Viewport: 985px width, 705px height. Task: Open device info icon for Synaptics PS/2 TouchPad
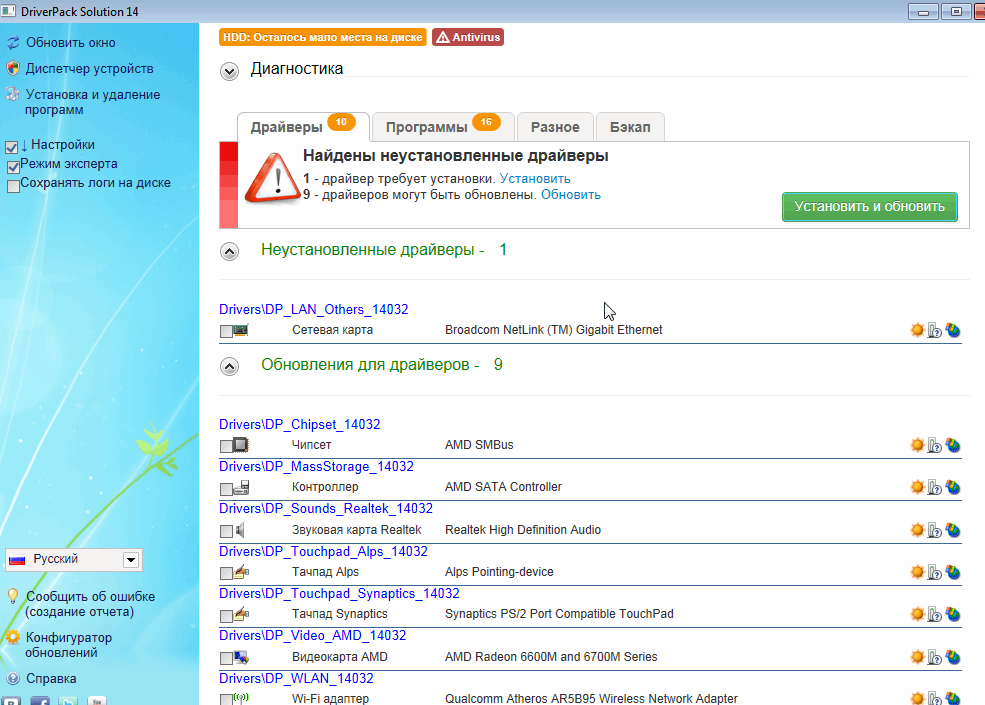coord(935,615)
